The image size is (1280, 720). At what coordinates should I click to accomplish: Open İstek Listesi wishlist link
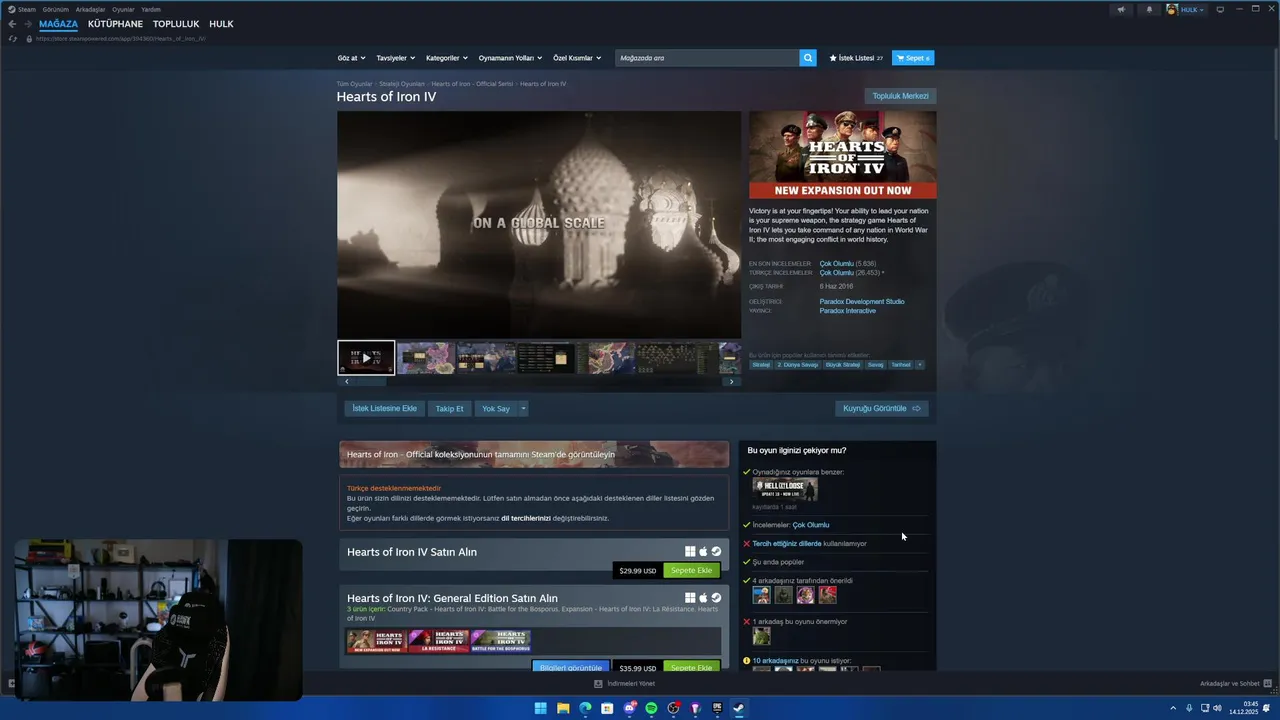(856, 58)
